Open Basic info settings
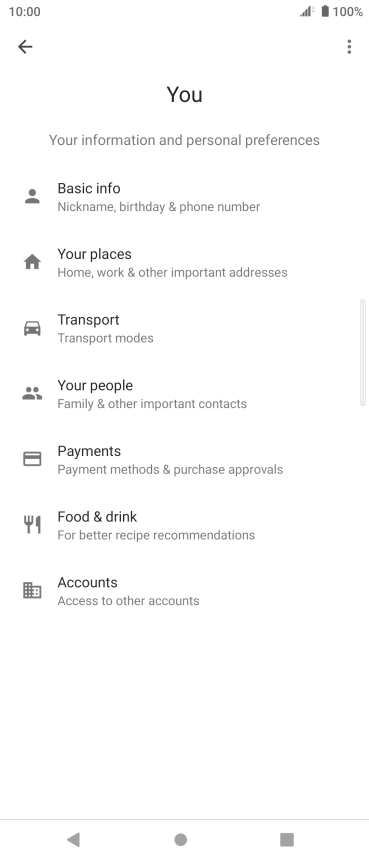Image resolution: width=369 pixels, height=862 pixels. (x=184, y=197)
